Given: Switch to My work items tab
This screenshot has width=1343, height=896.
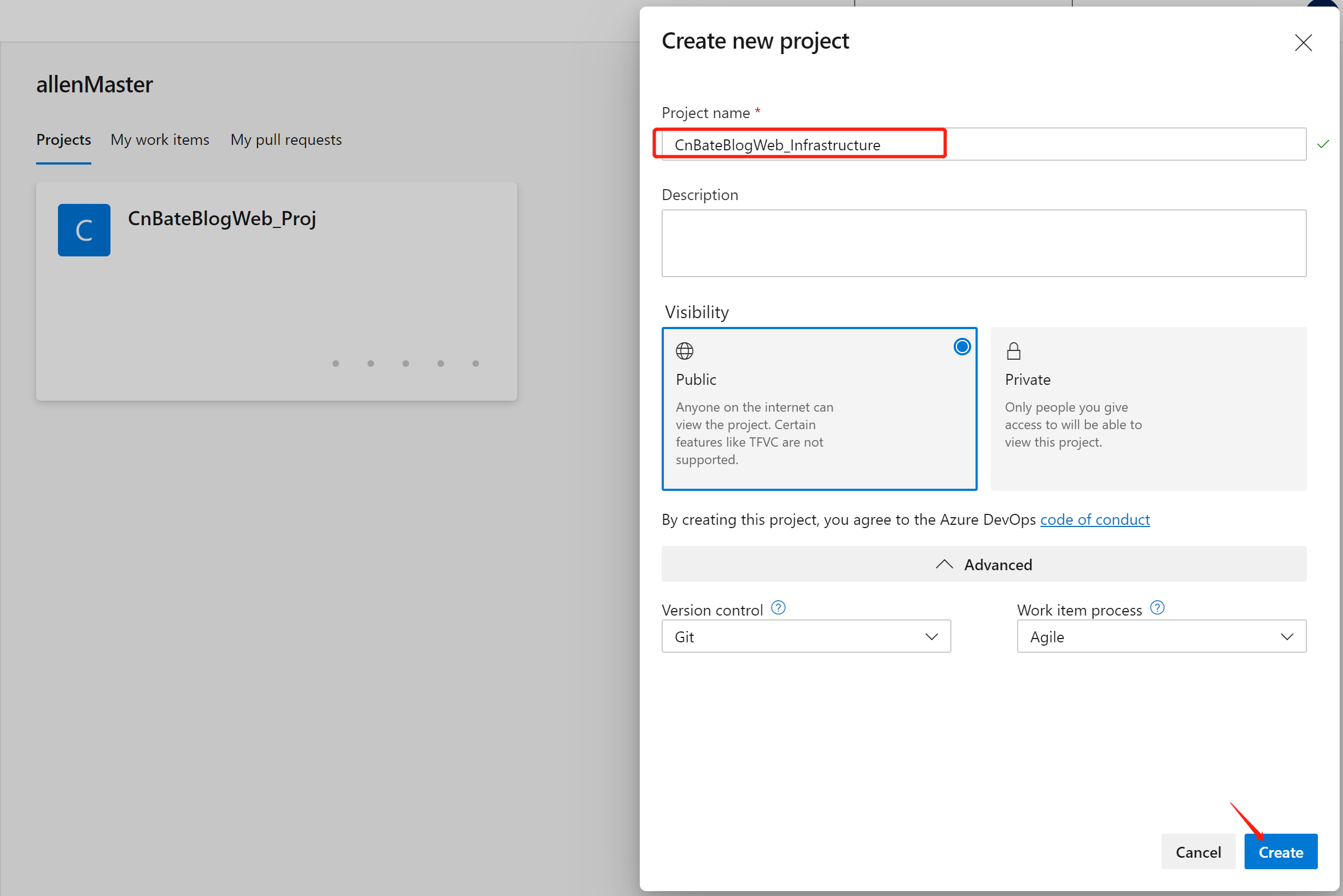Looking at the screenshot, I should coord(160,140).
